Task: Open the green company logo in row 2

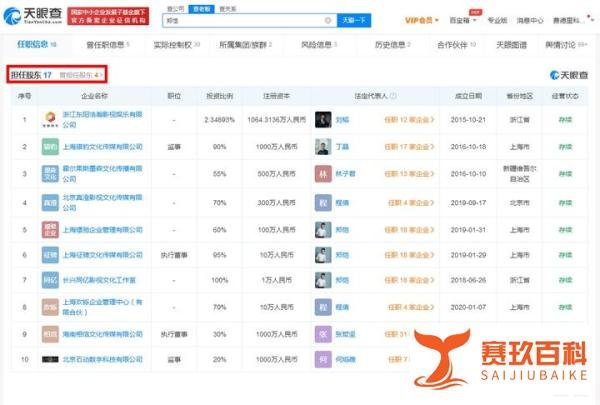Action: pyautogui.click(x=50, y=147)
